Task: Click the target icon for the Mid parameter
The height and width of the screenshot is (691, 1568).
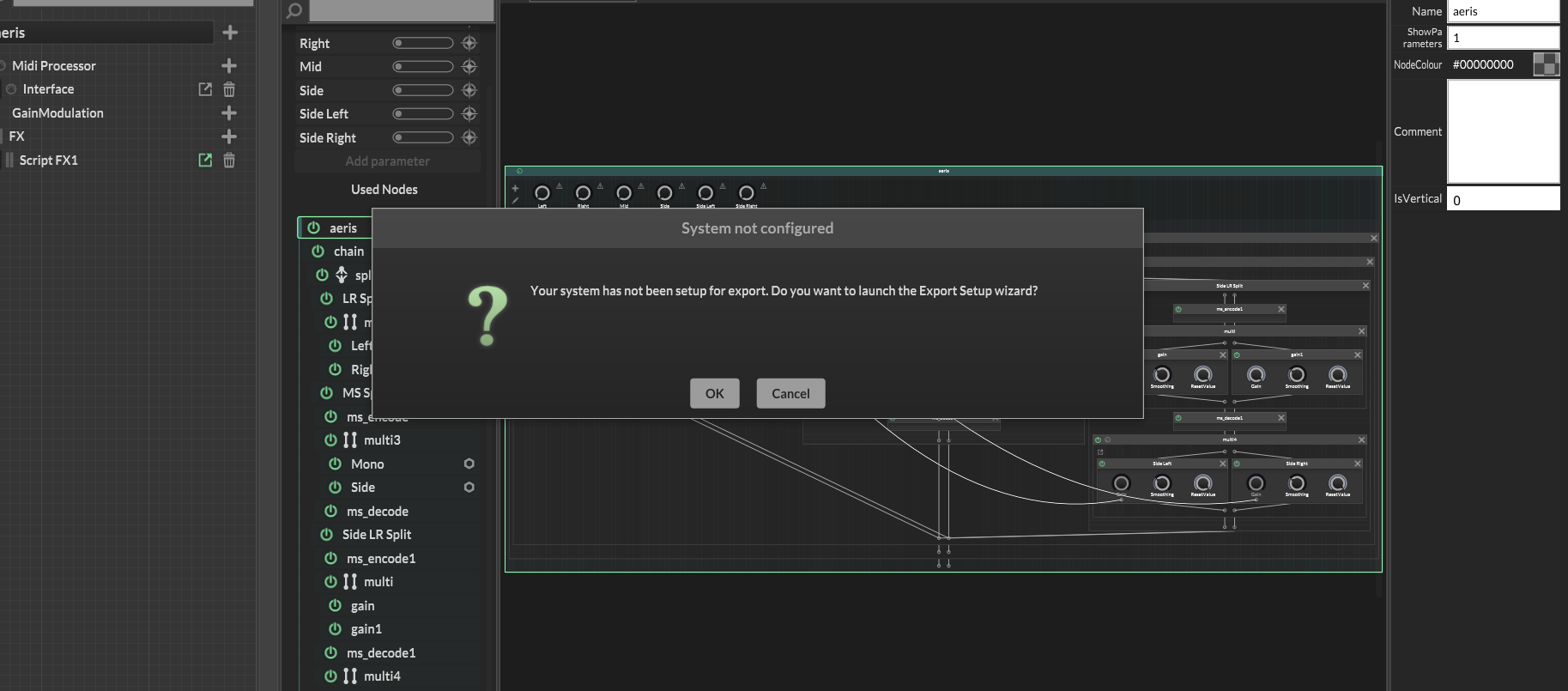Action: [x=469, y=66]
